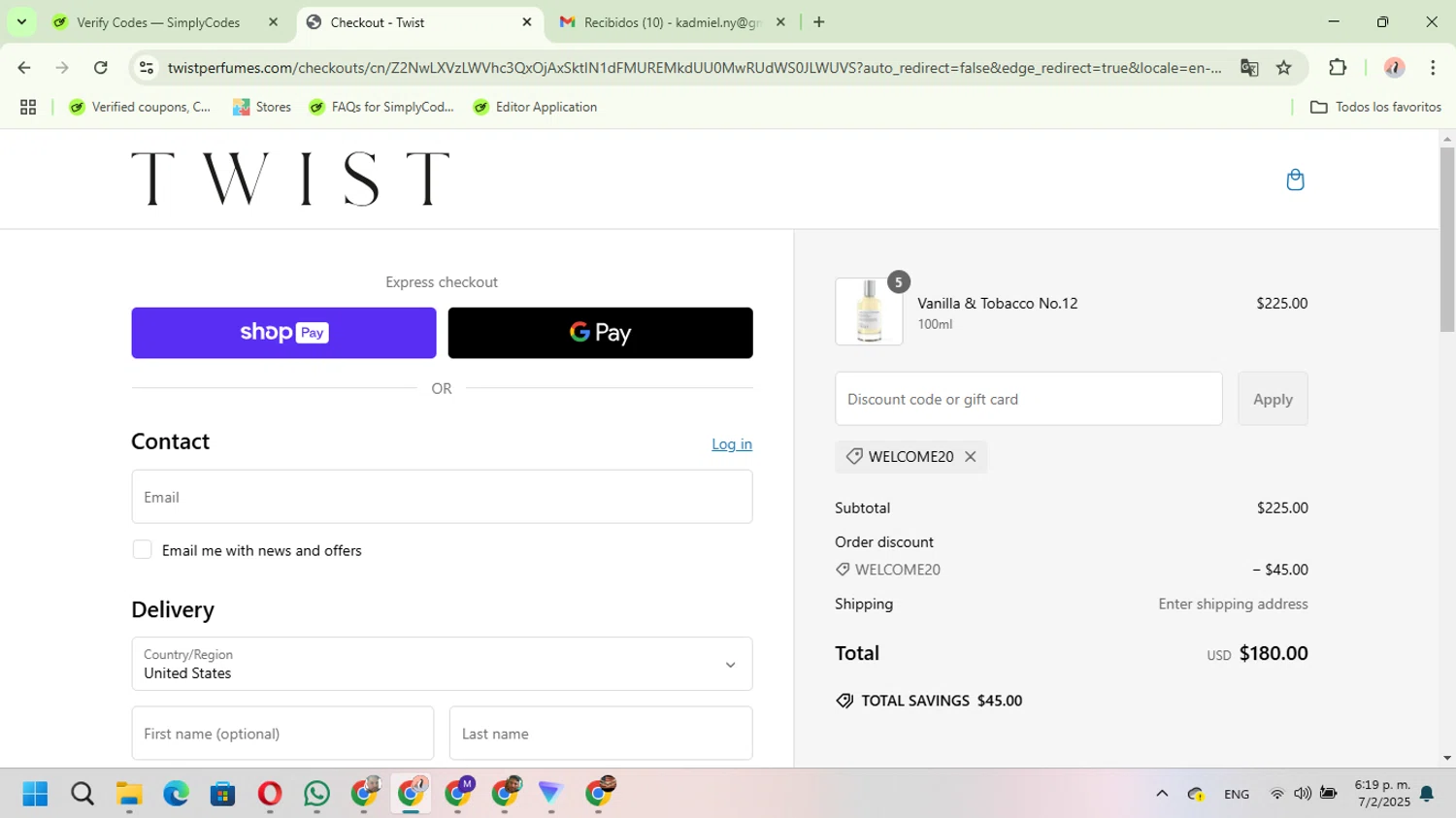Open Wi-Fi network settings icon

tap(1276, 794)
